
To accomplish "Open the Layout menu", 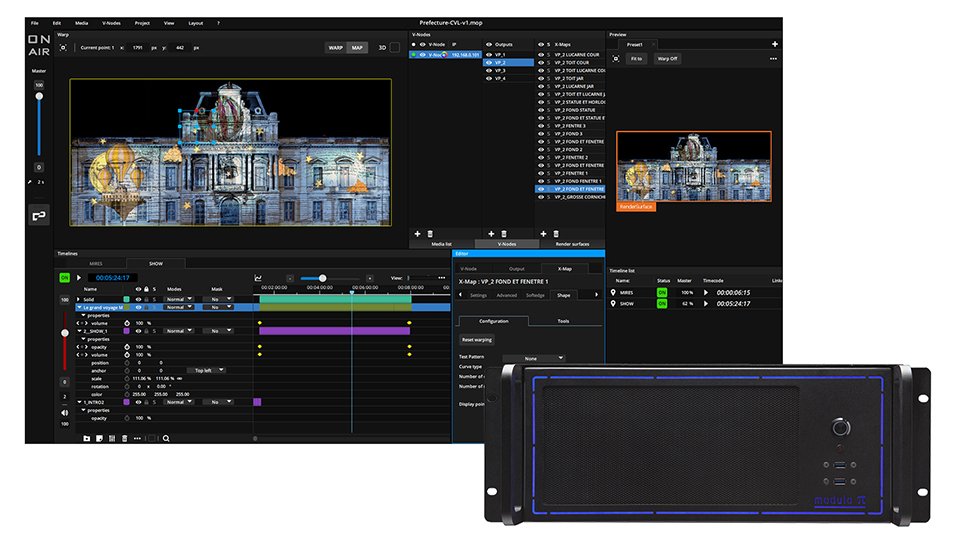I will coord(195,23).
